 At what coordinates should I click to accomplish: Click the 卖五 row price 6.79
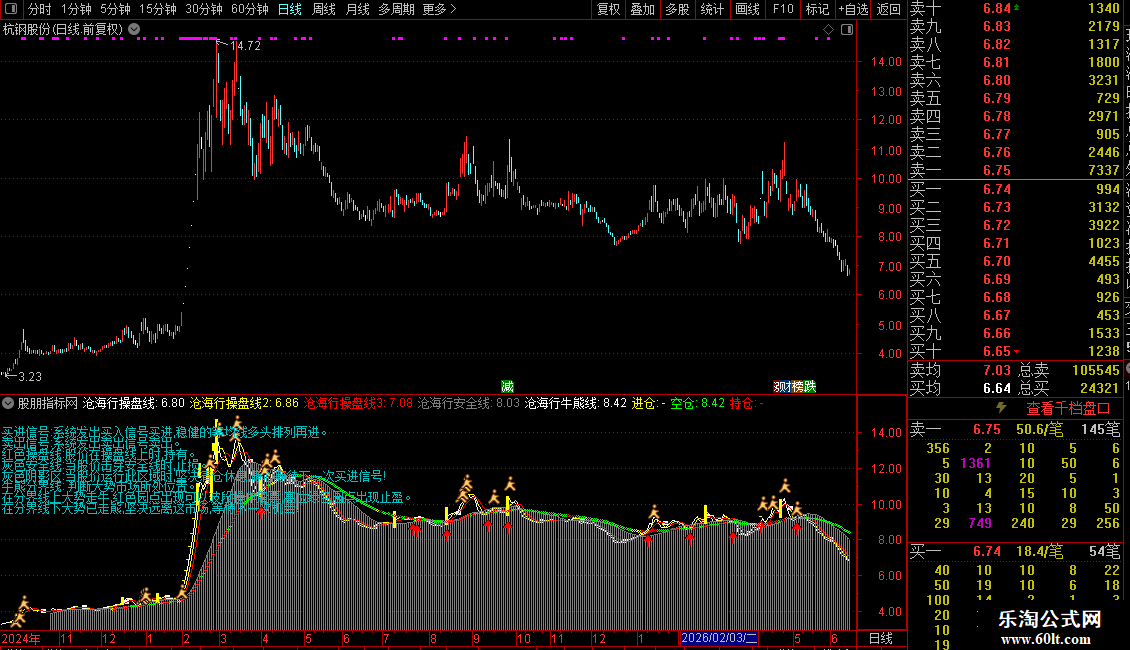tap(997, 99)
